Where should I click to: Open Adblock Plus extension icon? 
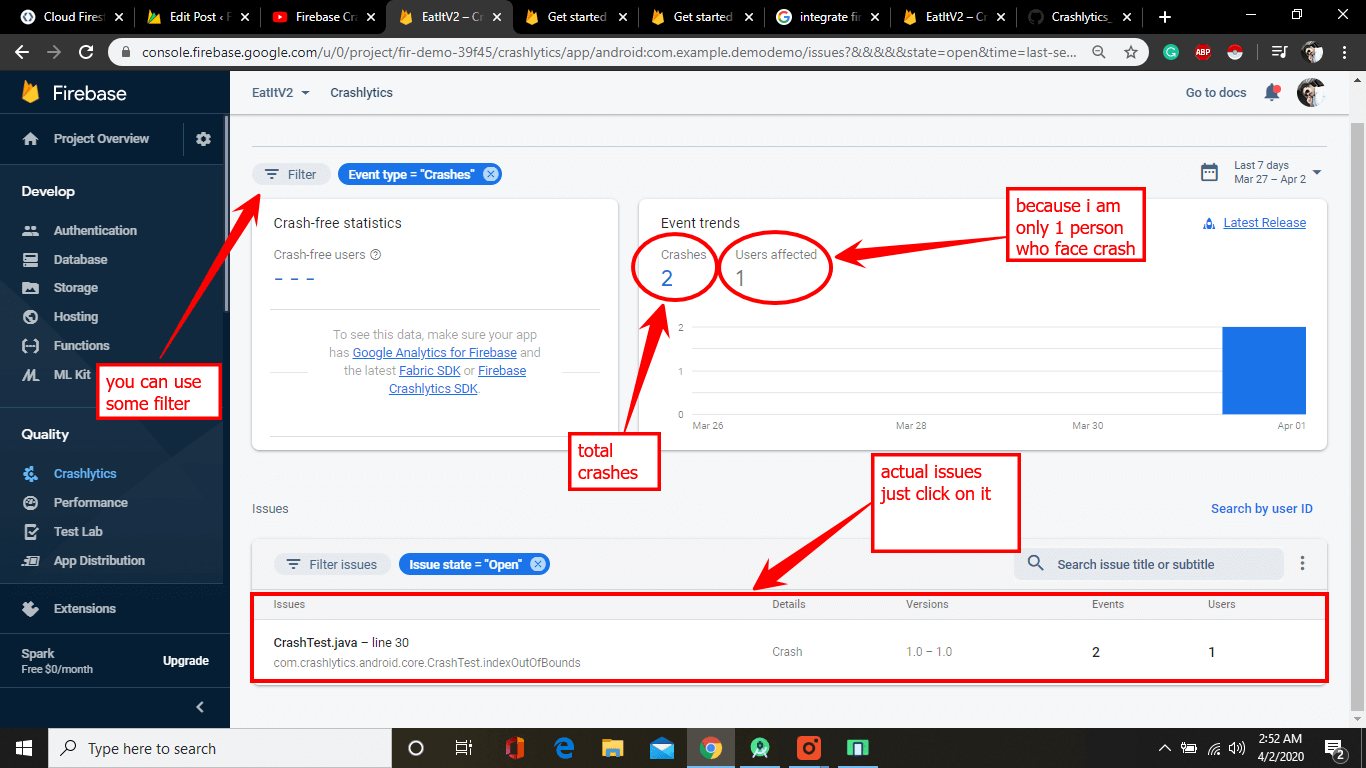point(1203,52)
